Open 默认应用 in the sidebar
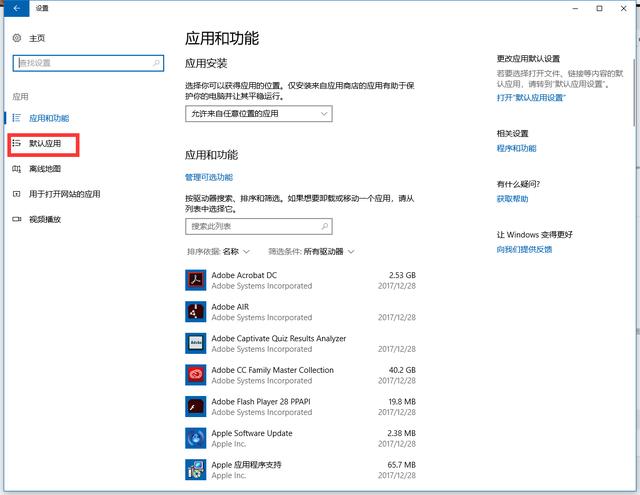The image size is (640, 495). [x=45, y=144]
